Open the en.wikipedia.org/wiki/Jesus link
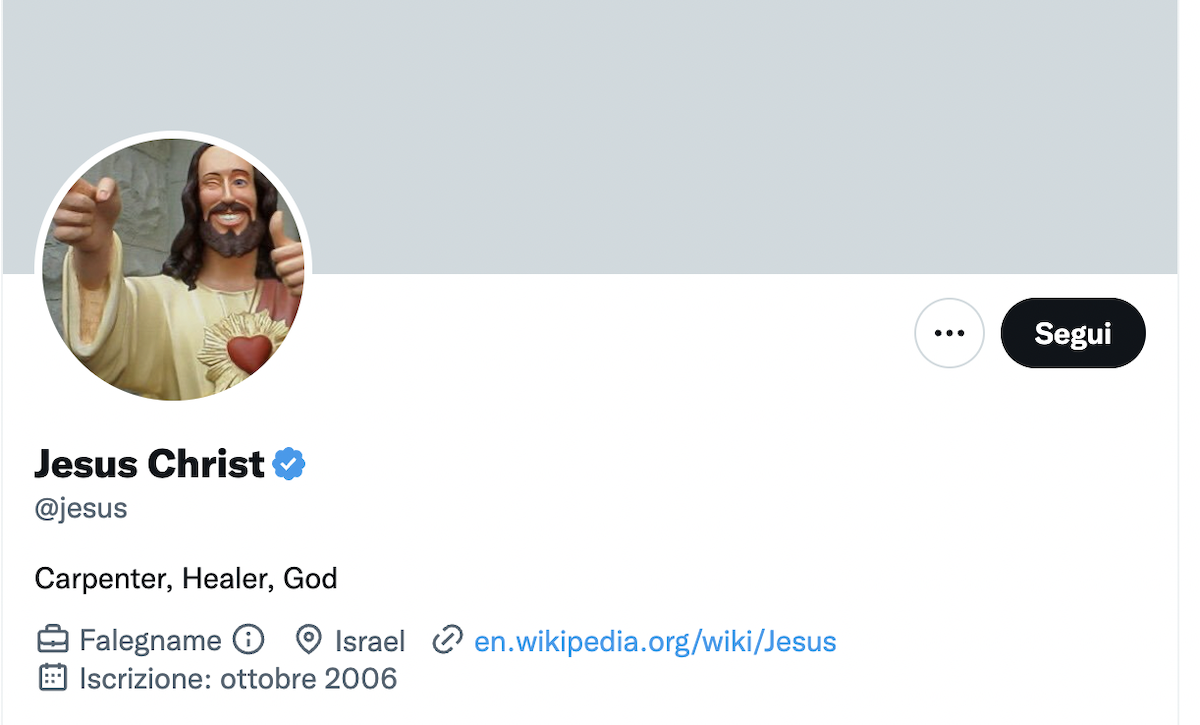Image resolution: width=1200 pixels, height=725 pixels. coord(655,640)
